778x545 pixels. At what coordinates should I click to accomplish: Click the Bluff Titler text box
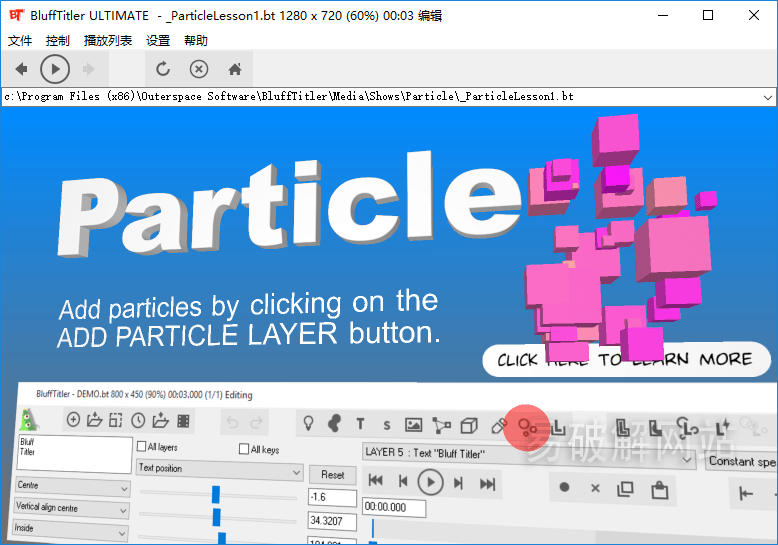click(x=74, y=454)
